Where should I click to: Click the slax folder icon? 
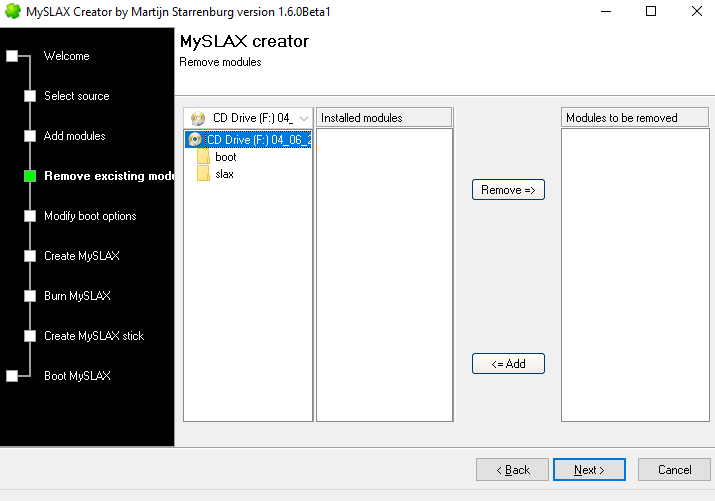click(203, 174)
